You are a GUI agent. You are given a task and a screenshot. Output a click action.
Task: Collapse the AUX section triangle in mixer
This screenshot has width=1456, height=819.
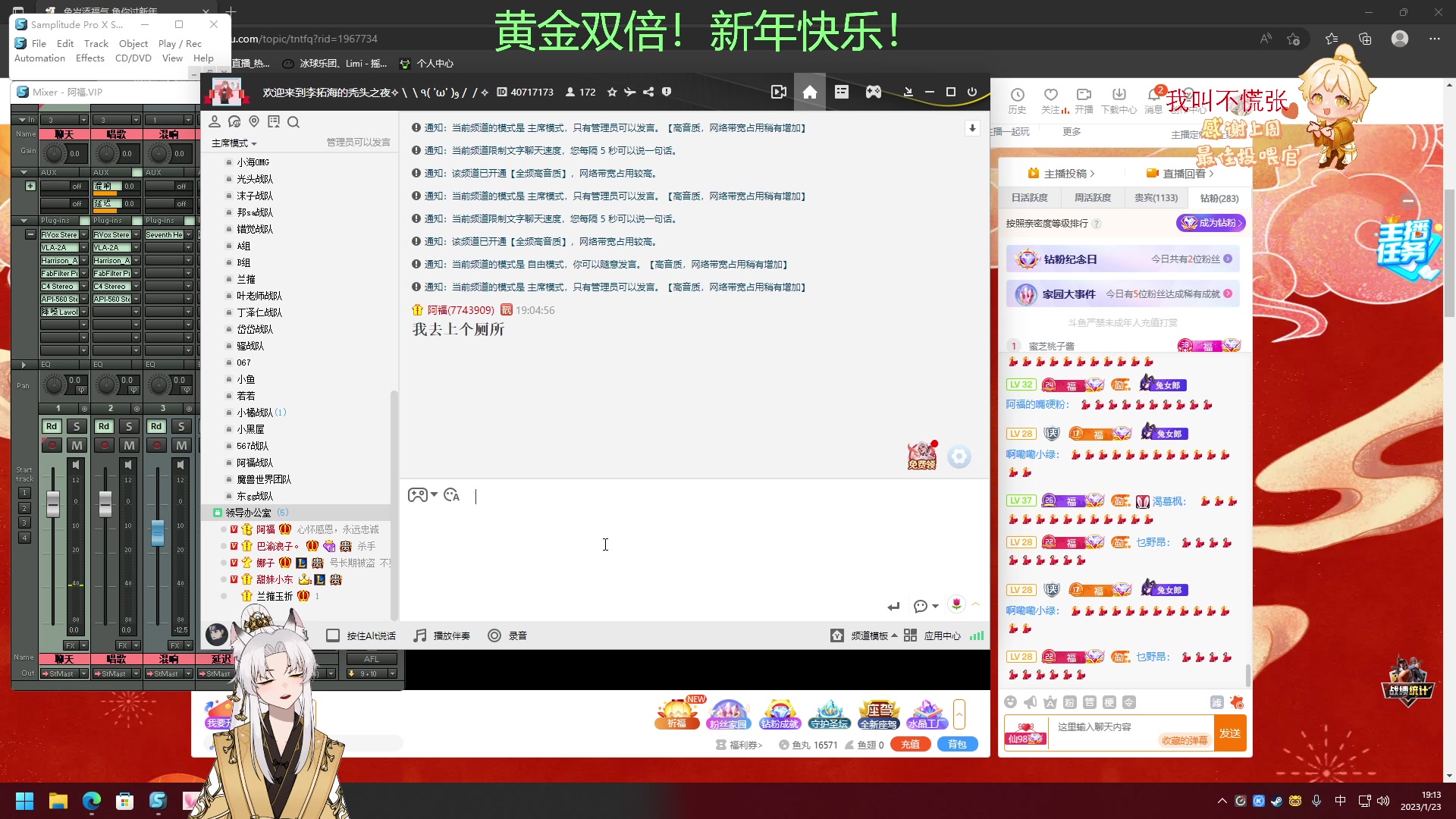point(24,172)
